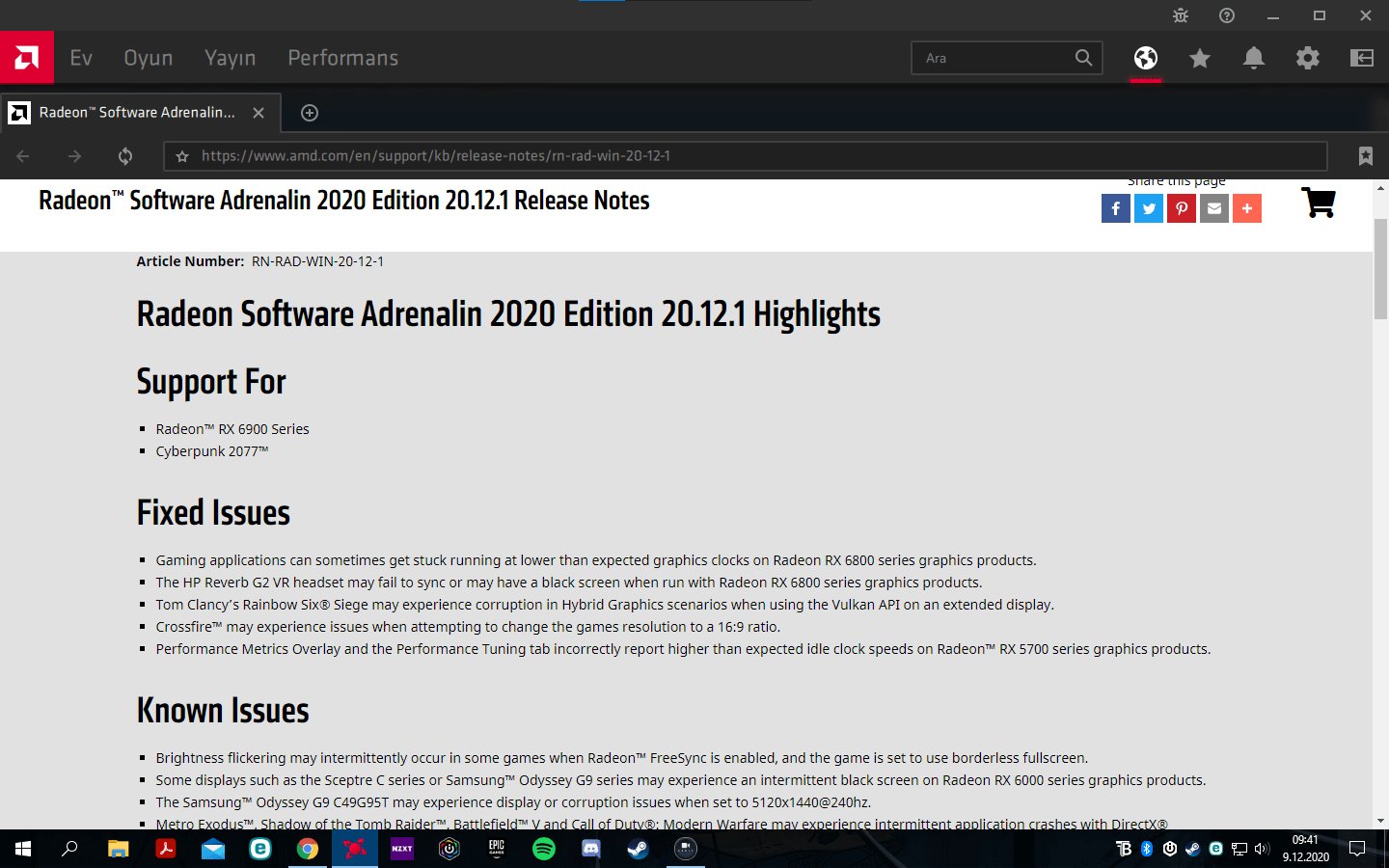This screenshot has height=868, width=1389.
Task: Go forward to the next page
Action: [x=74, y=156]
